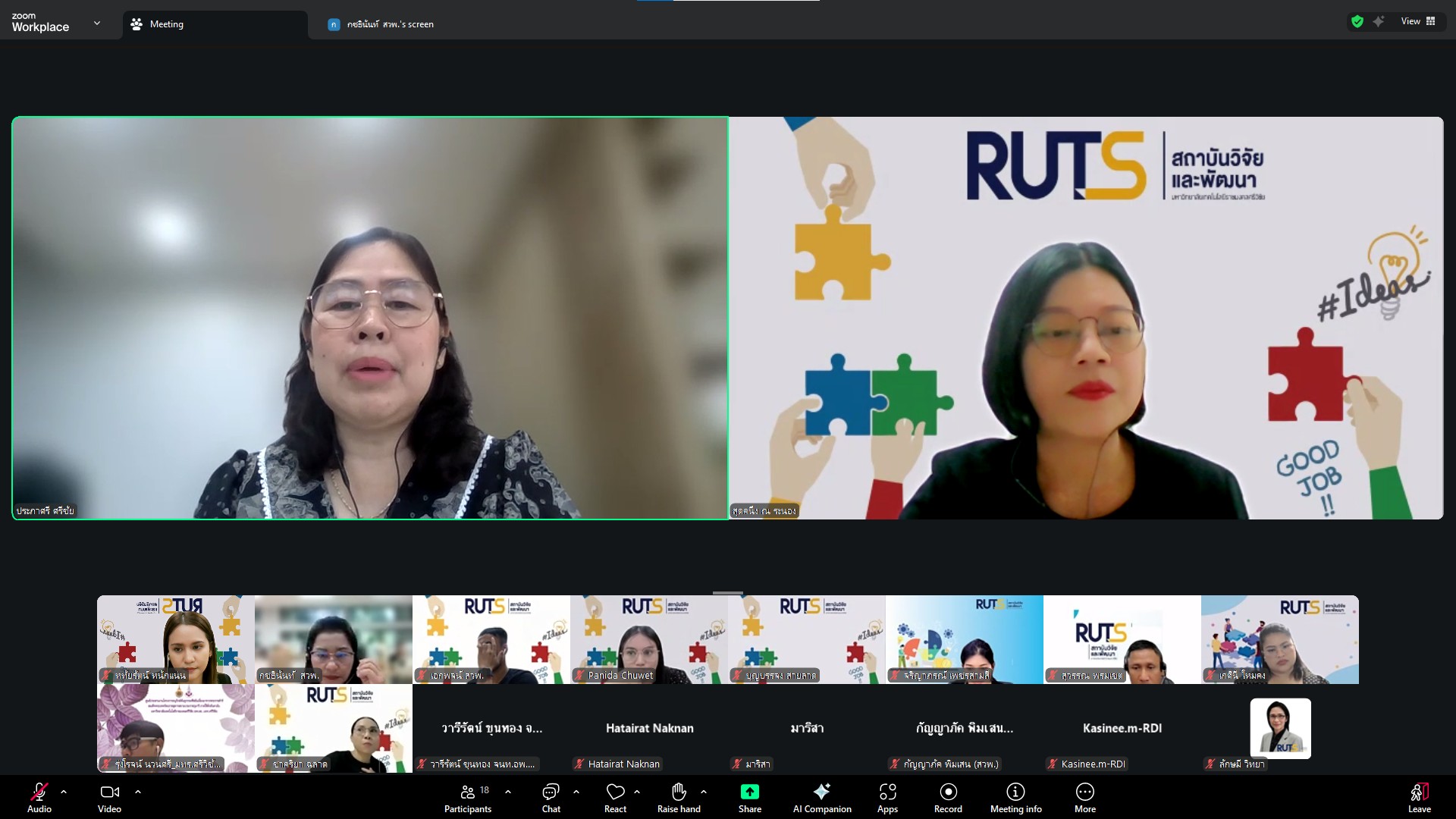Expand audio options arrow next to Audio
This screenshot has height=819, width=1456.
tap(64, 792)
